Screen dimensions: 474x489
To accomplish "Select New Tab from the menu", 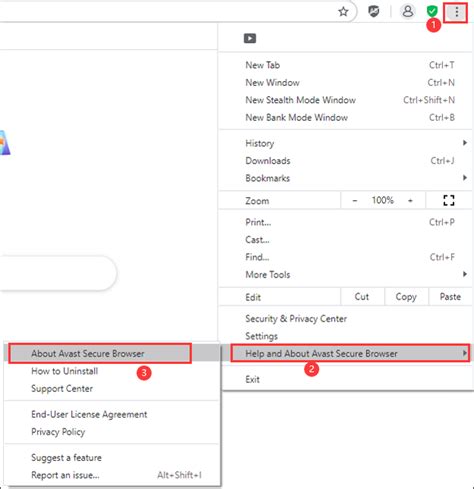I will pos(346,65).
